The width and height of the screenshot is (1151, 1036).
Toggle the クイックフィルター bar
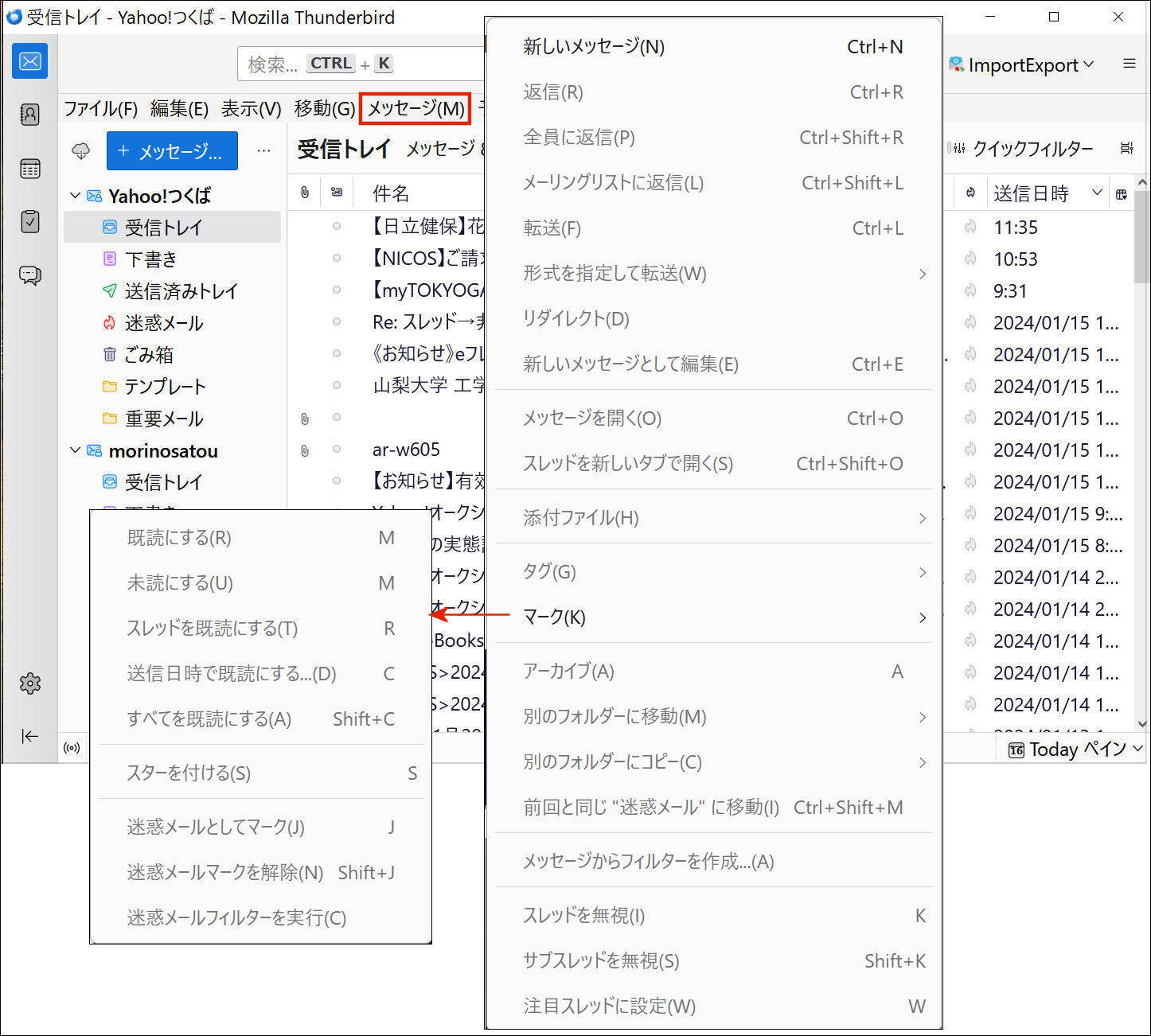point(1022,149)
